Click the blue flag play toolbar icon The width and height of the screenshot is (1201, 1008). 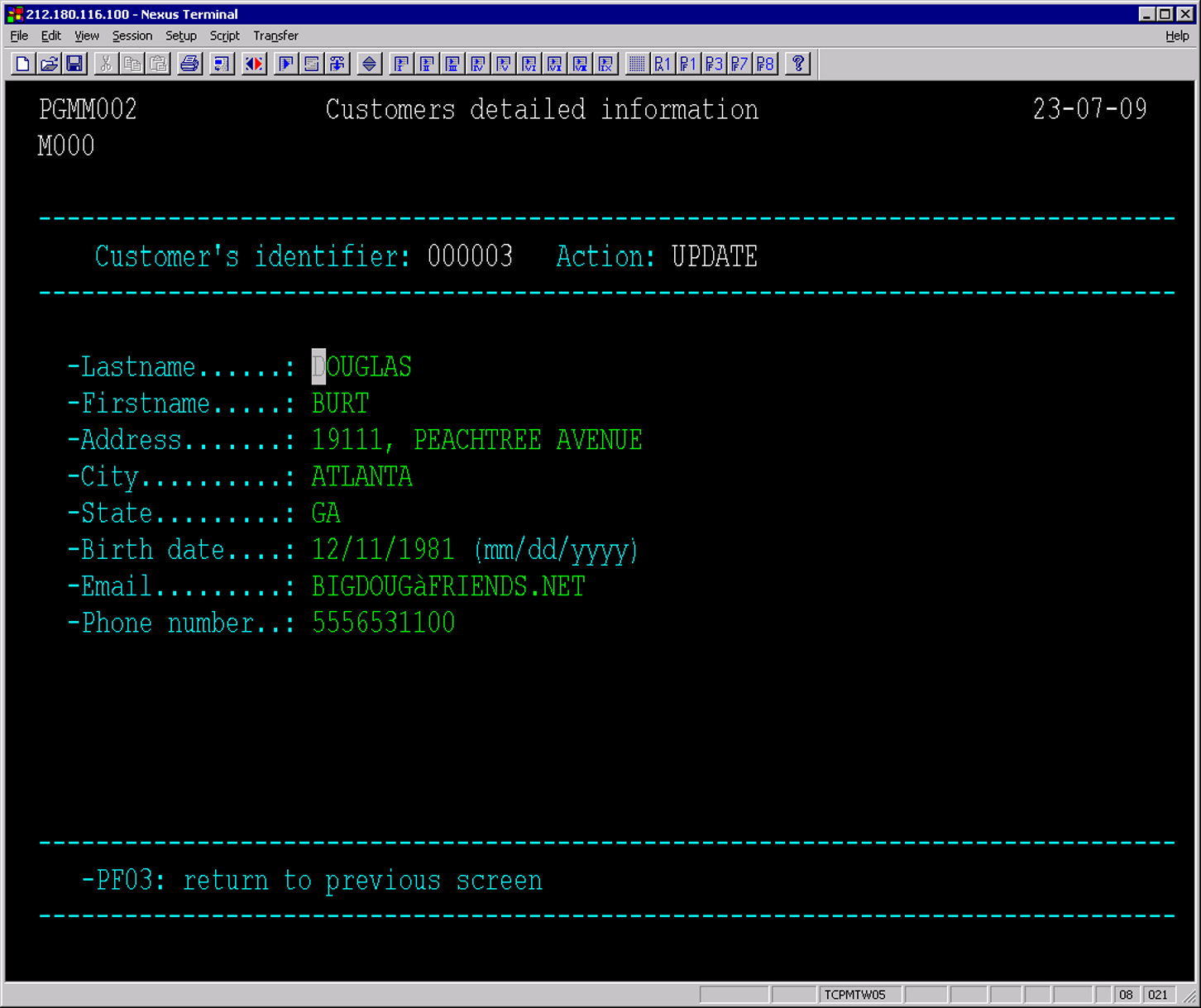click(286, 64)
